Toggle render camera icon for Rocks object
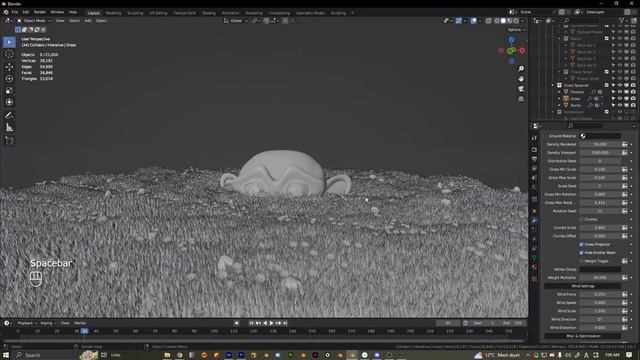Viewport: 640px width, 360px height. (633, 105)
